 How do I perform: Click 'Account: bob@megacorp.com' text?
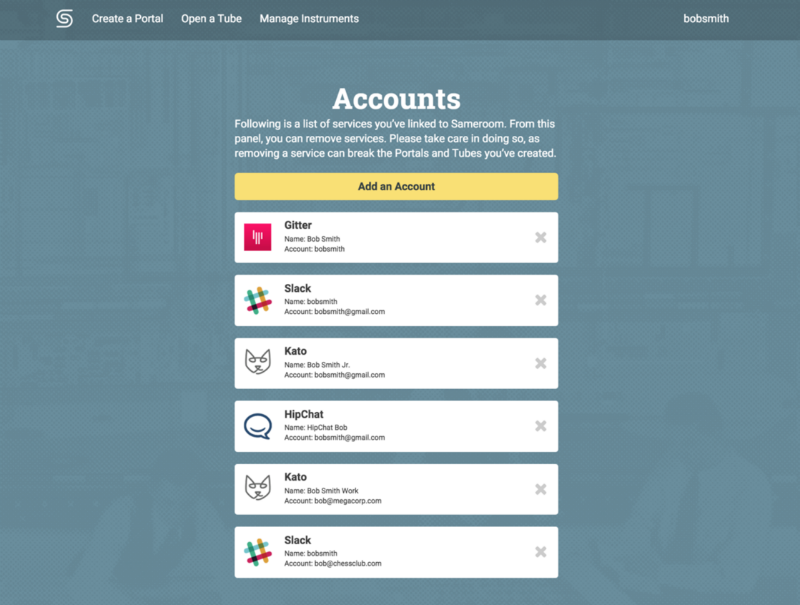[x=333, y=501]
